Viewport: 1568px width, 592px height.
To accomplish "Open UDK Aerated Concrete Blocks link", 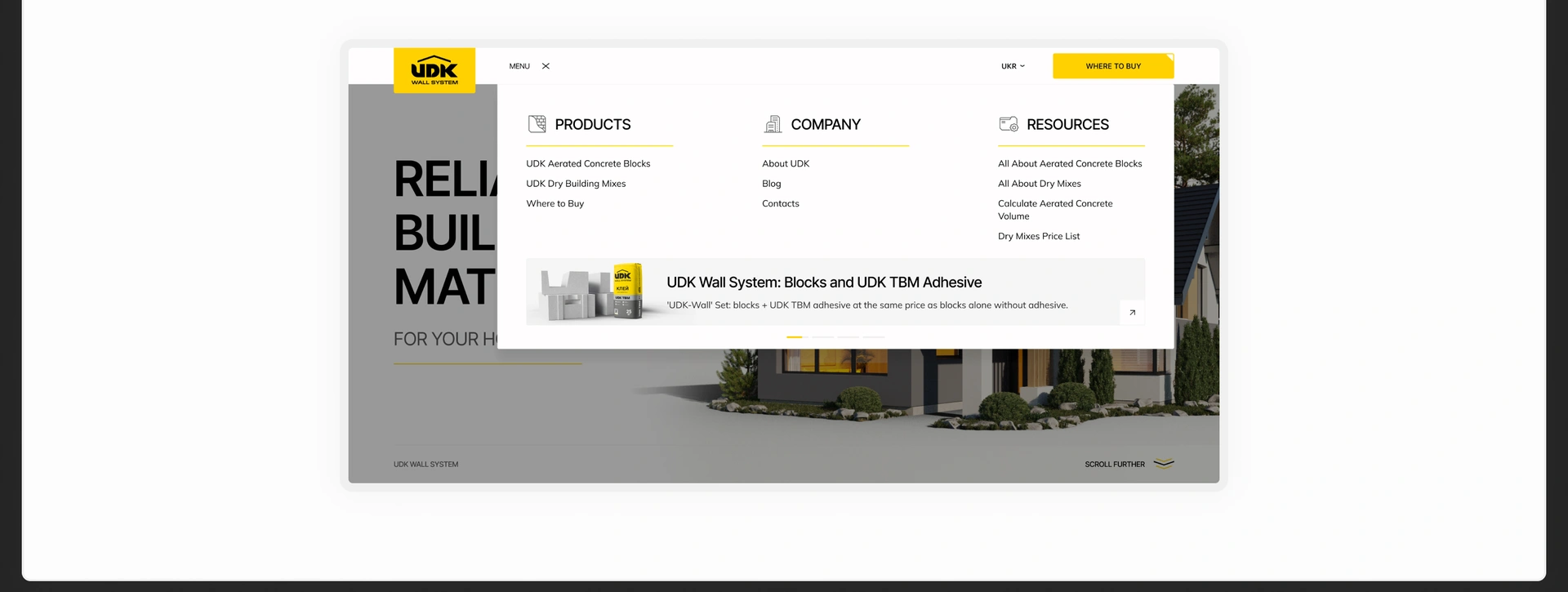I will tap(588, 163).
